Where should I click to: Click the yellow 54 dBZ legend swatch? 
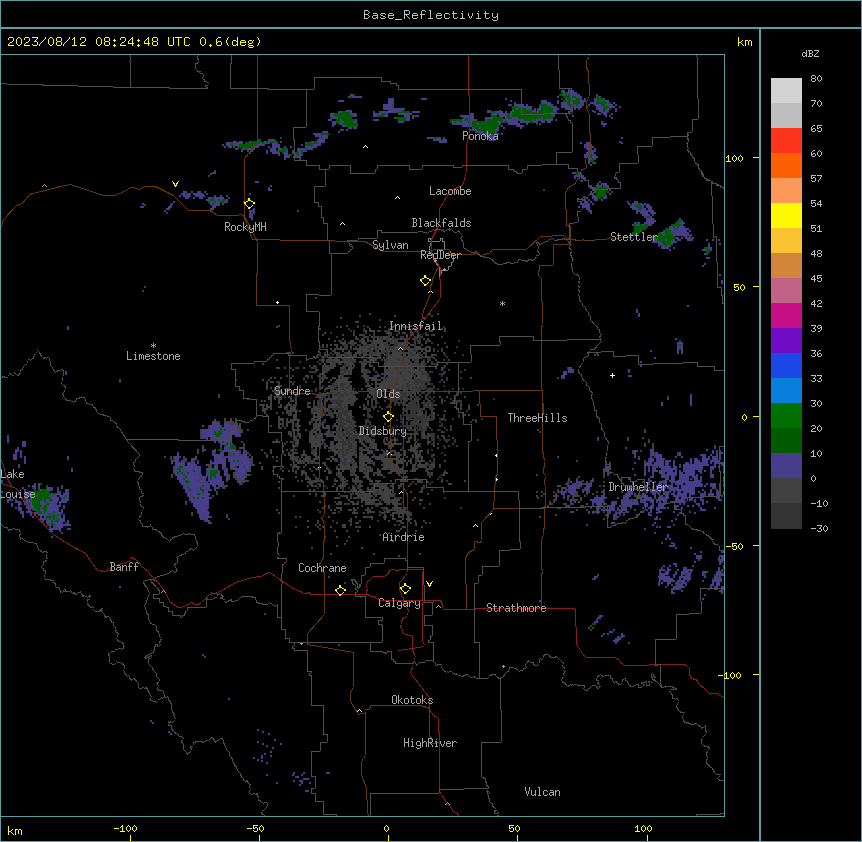pyautogui.click(x=786, y=215)
